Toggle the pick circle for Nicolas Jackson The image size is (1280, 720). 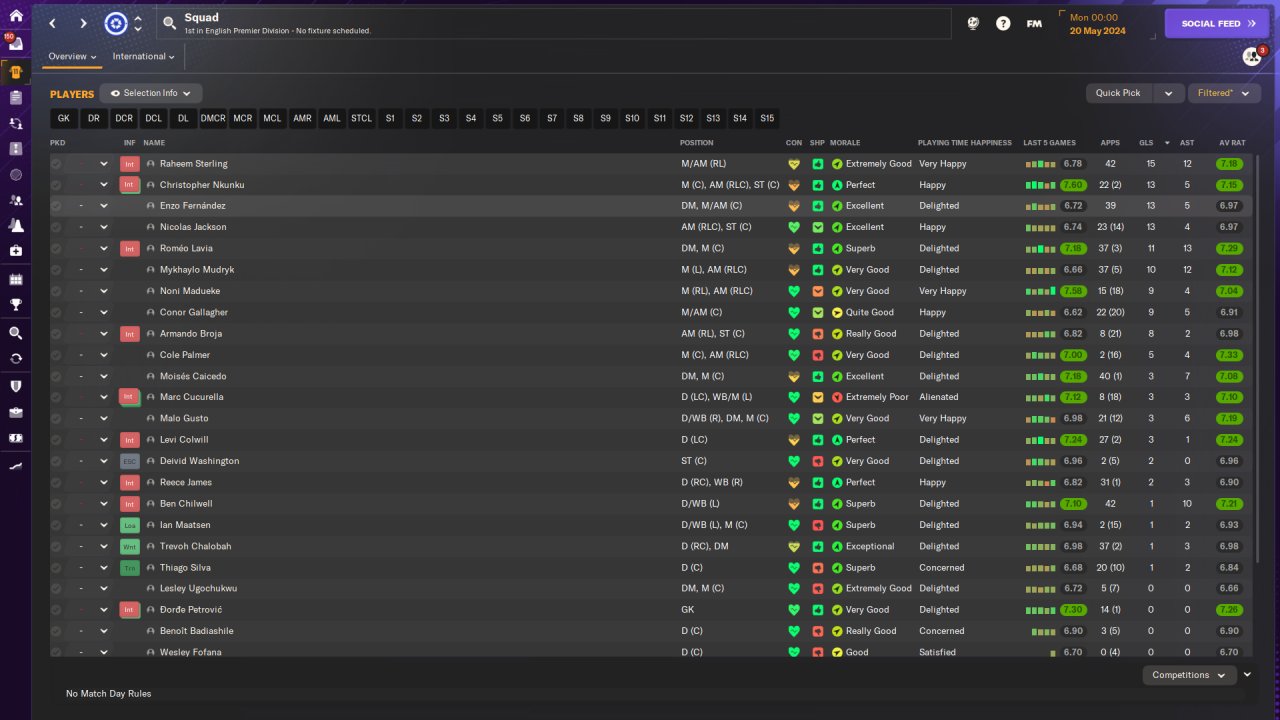[56, 227]
